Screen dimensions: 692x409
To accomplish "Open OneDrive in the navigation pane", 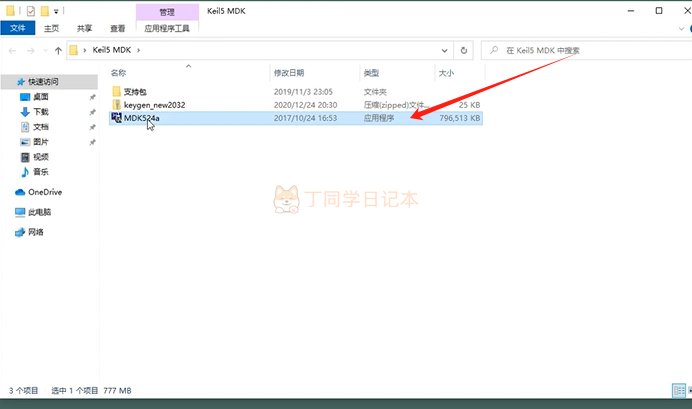I will click(45, 192).
